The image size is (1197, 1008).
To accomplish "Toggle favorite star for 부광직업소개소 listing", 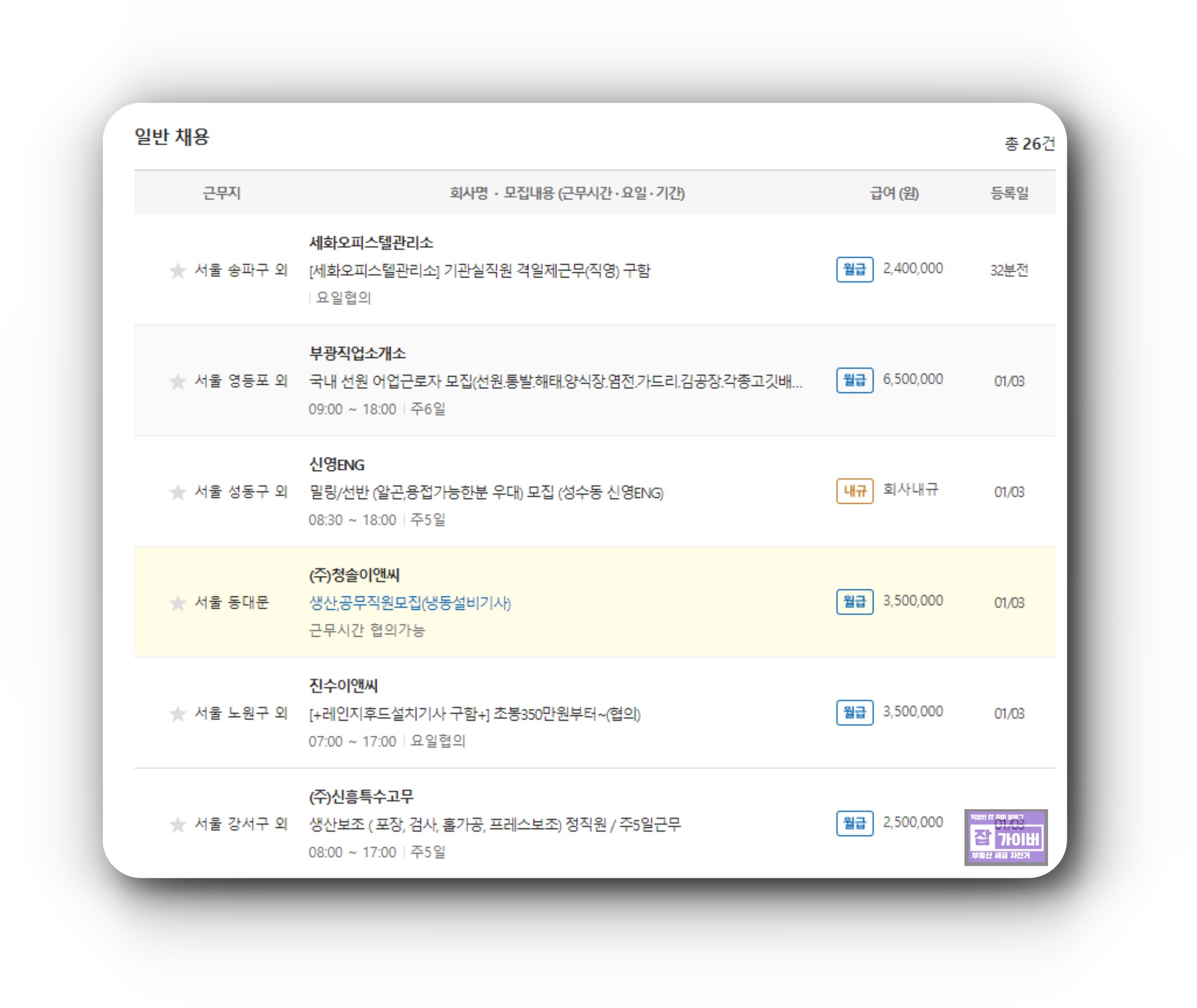I will click(x=178, y=381).
